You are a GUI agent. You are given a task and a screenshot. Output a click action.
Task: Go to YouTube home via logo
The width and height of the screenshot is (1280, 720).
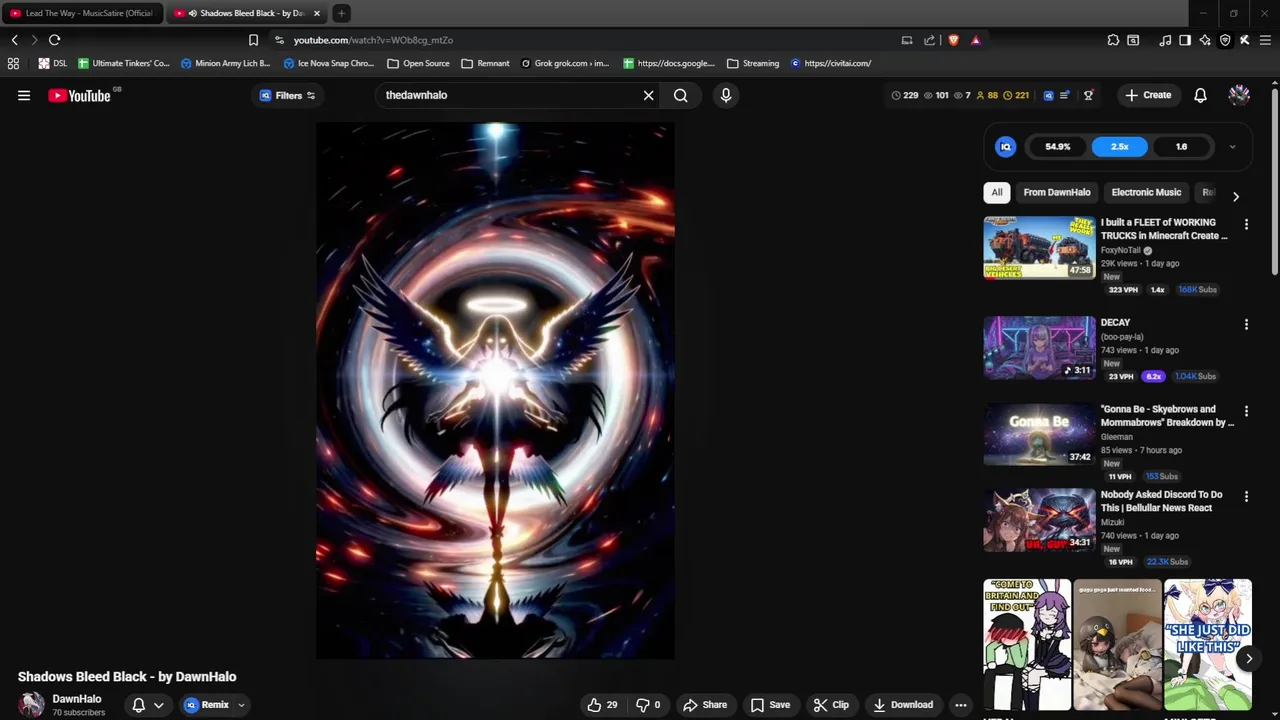[x=79, y=96]
